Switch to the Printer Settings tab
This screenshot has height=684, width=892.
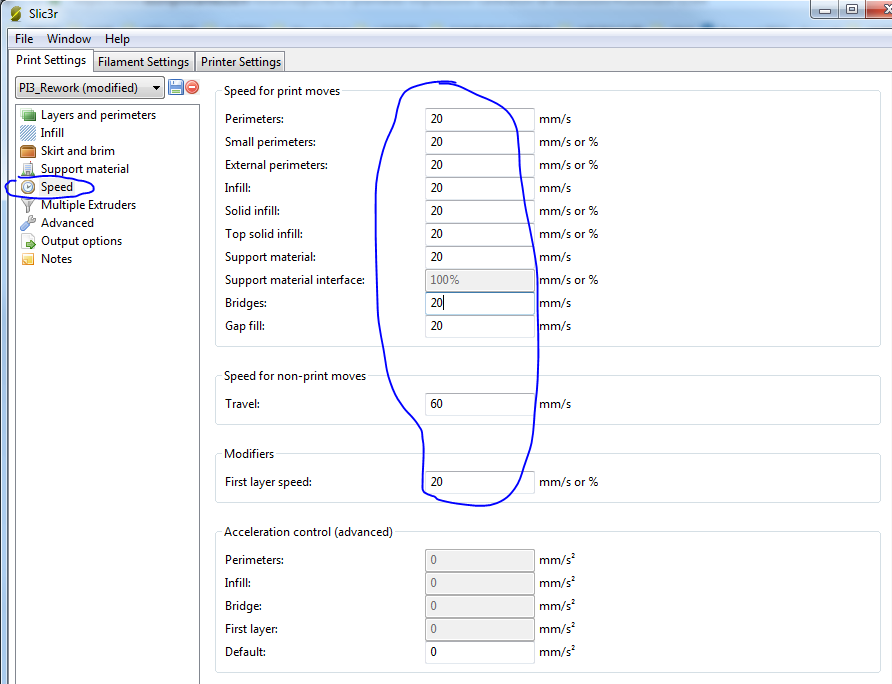241,61
